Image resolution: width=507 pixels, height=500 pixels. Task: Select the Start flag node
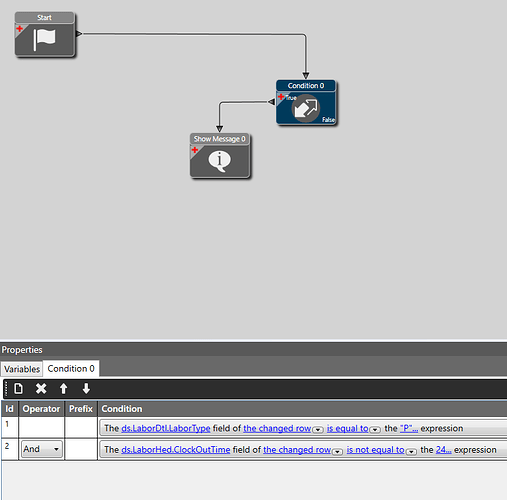[x=45, y=34]
